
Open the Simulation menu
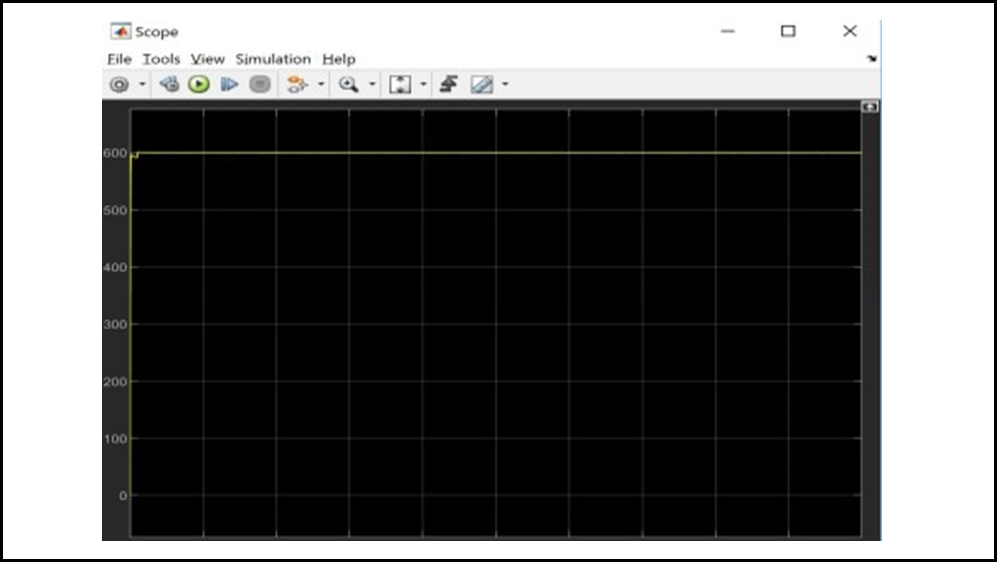273,59
